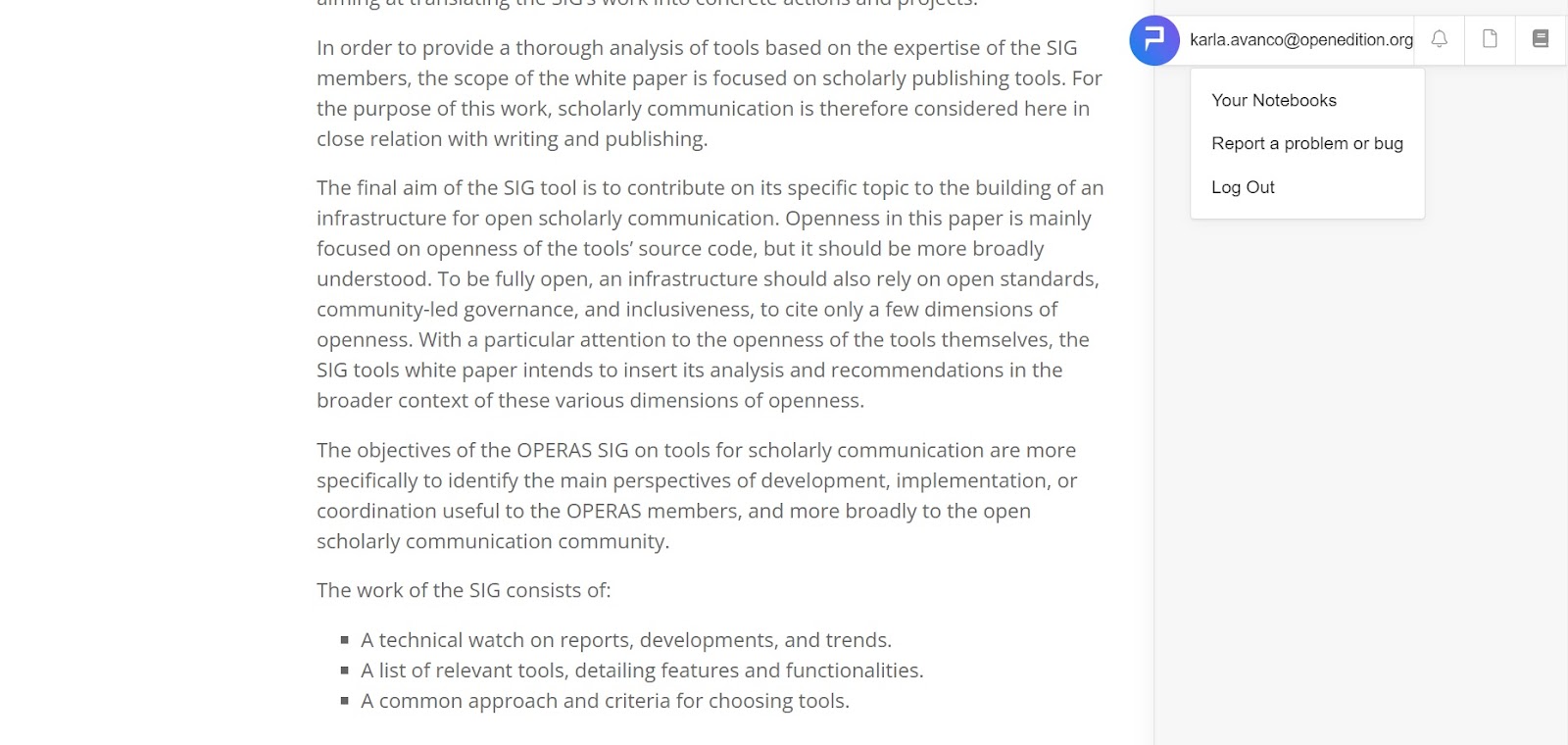Choose Log Out in the dropdown
This screenshot has width=1568, height=745.
pyautogui.click(x=1243, y=187)
